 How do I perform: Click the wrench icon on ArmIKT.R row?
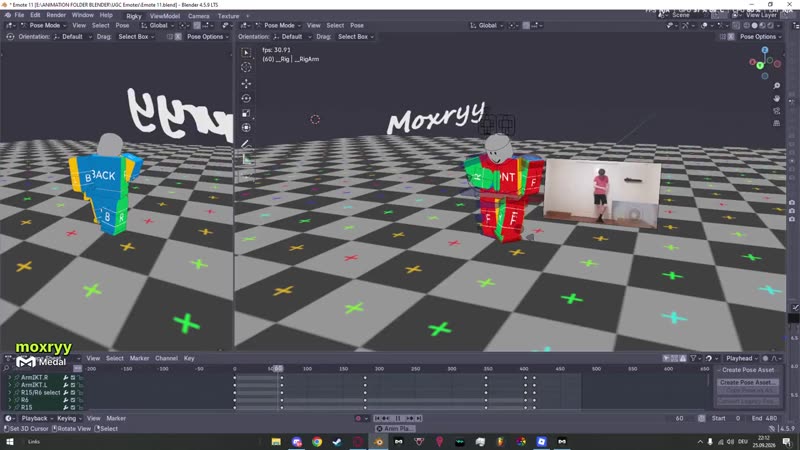tap(66, 378)
